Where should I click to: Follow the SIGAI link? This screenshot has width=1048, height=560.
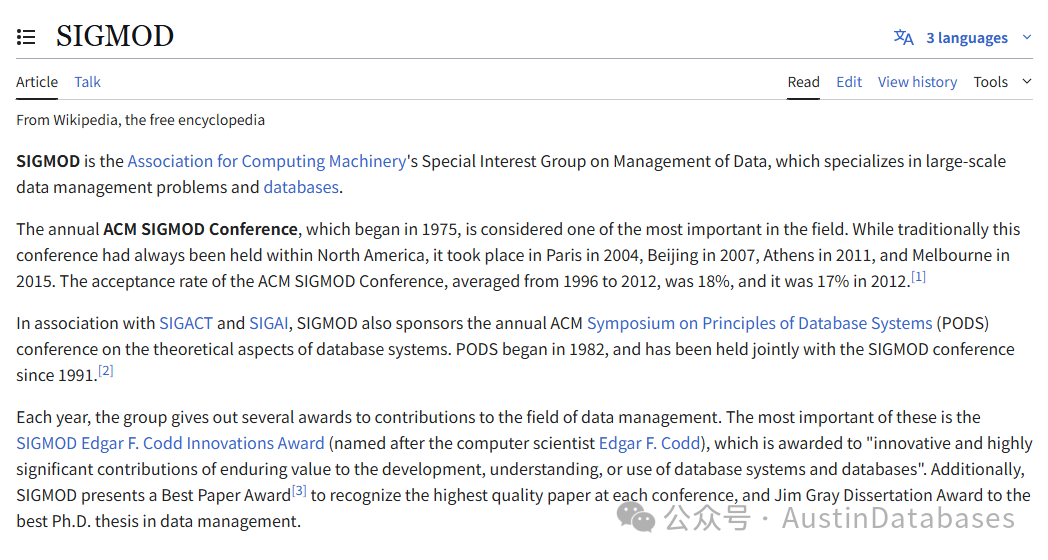269,323
